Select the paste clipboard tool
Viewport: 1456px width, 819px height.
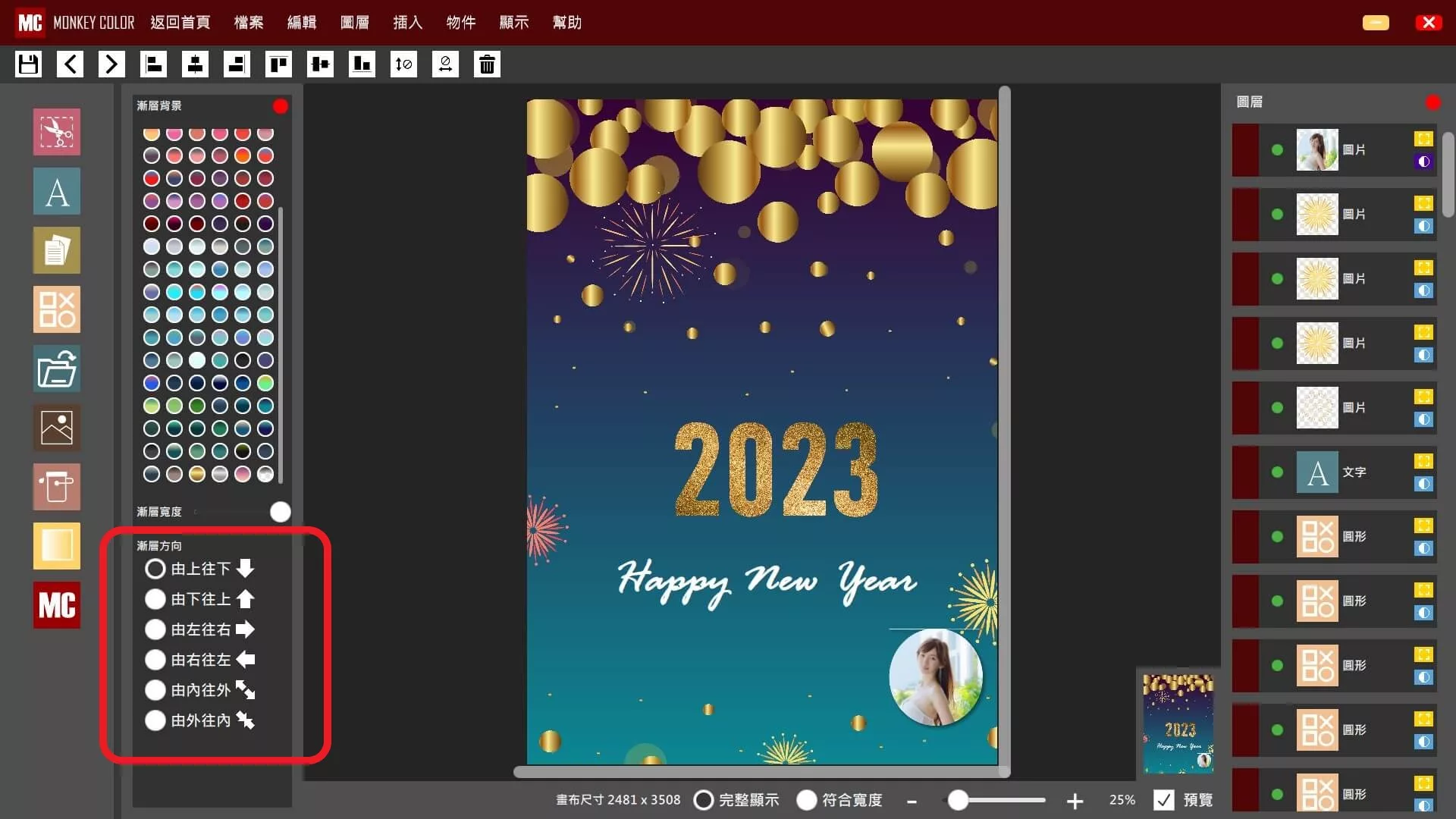57,487
